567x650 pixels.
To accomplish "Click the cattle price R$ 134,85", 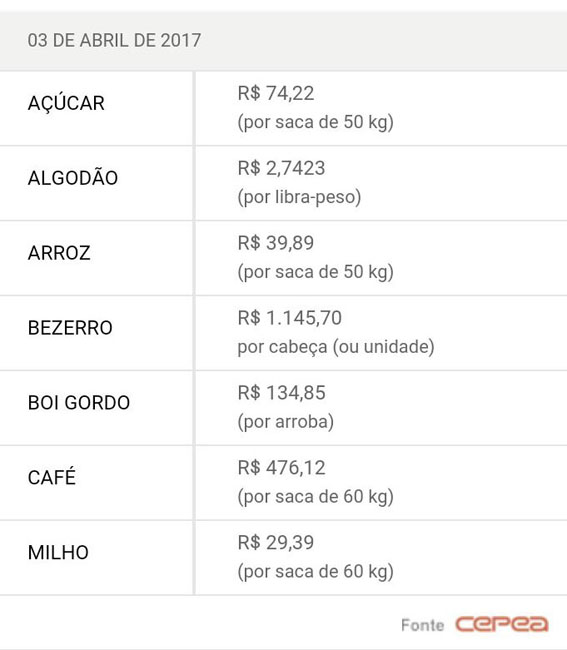I will click(x=281, y=393).
